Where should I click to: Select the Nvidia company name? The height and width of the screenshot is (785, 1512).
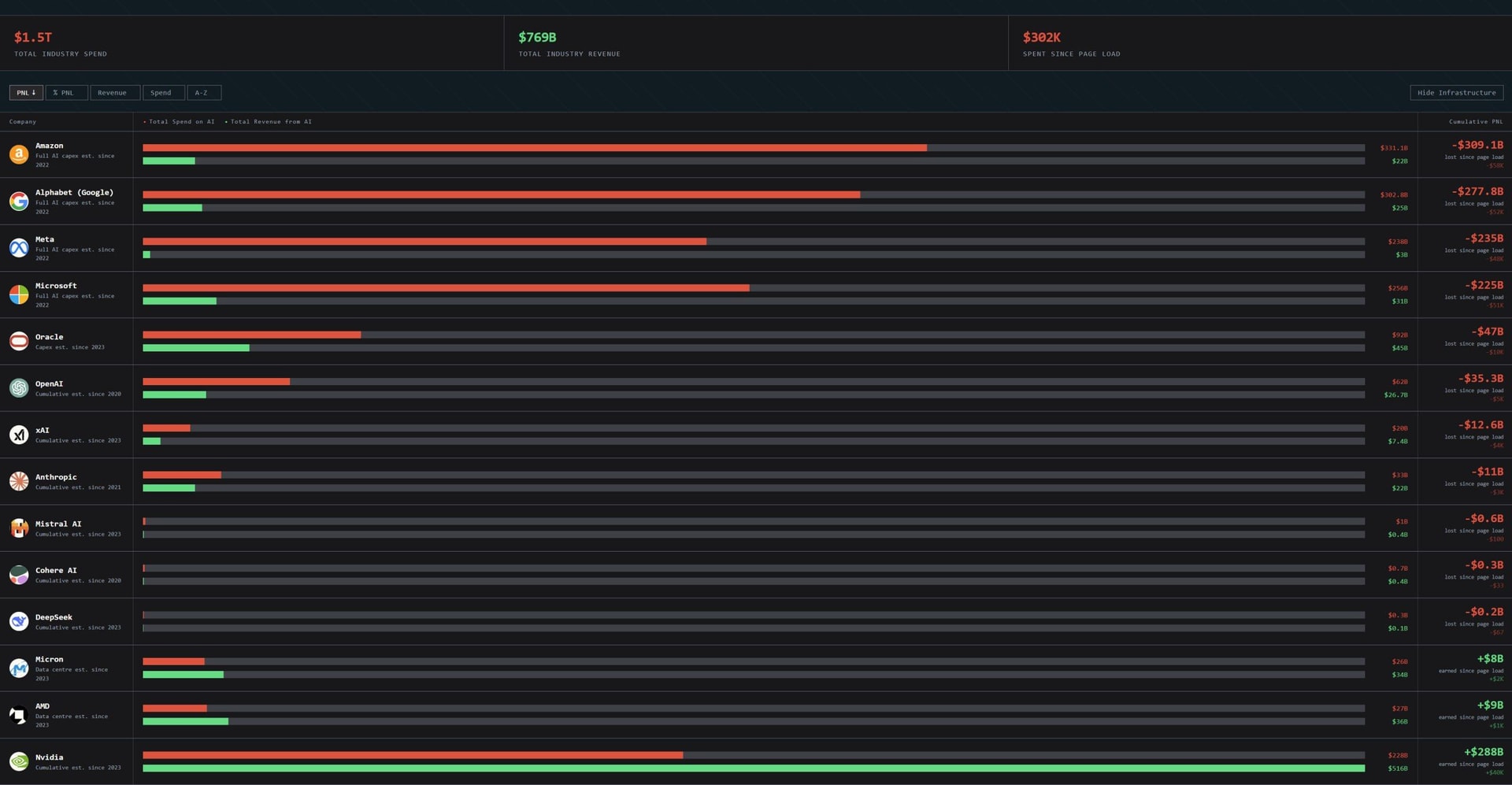click(x=49, y=757)
